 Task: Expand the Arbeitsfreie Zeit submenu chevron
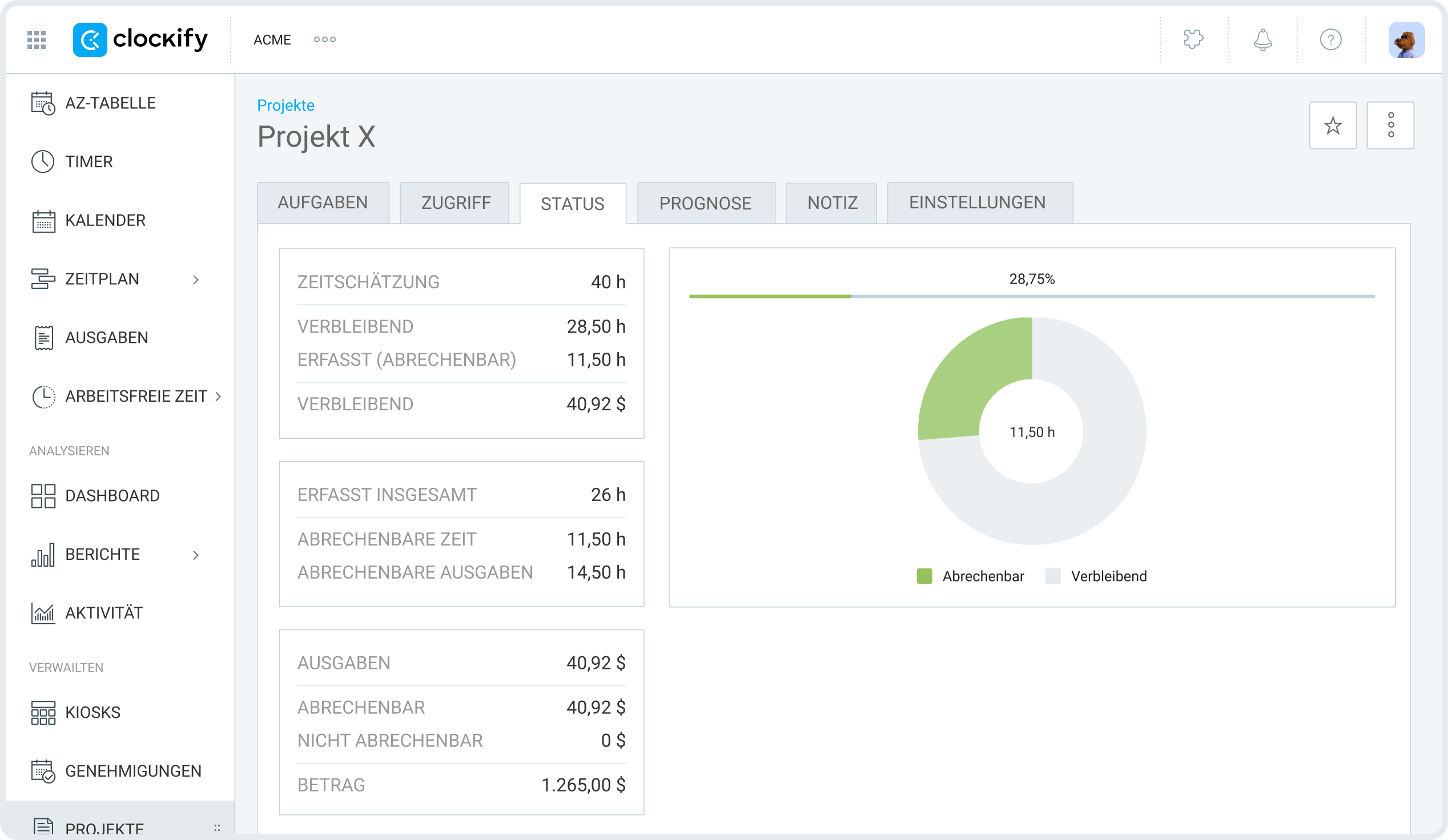(x=218, y=396)
